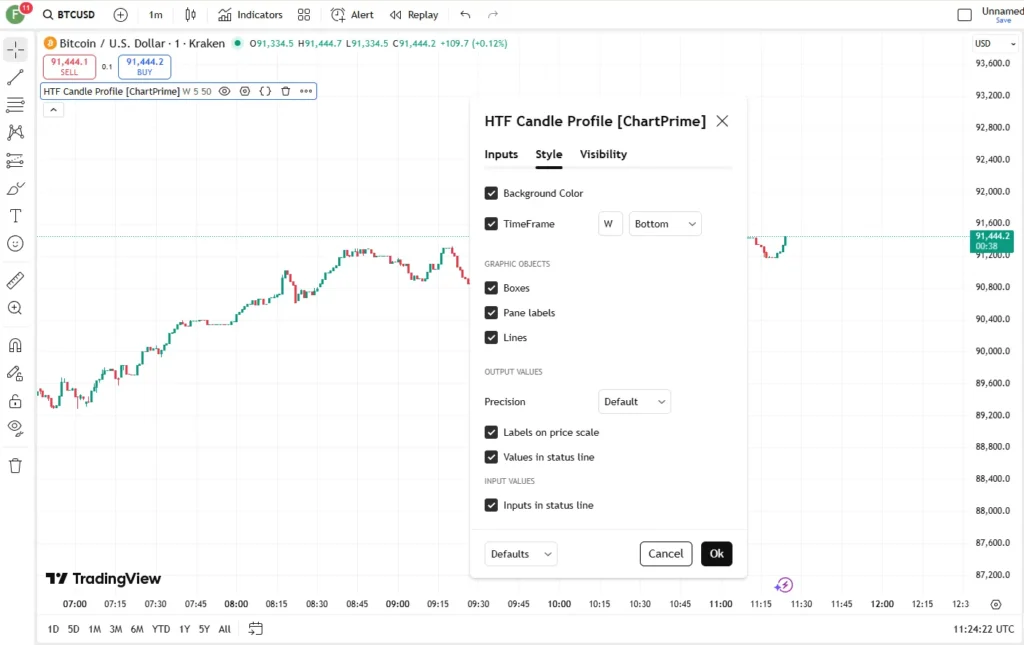Image resolution: width=1024 pixels, height=645 pixels.
Task: Open the Precision Default dropdown
Action: pos(634,401)
